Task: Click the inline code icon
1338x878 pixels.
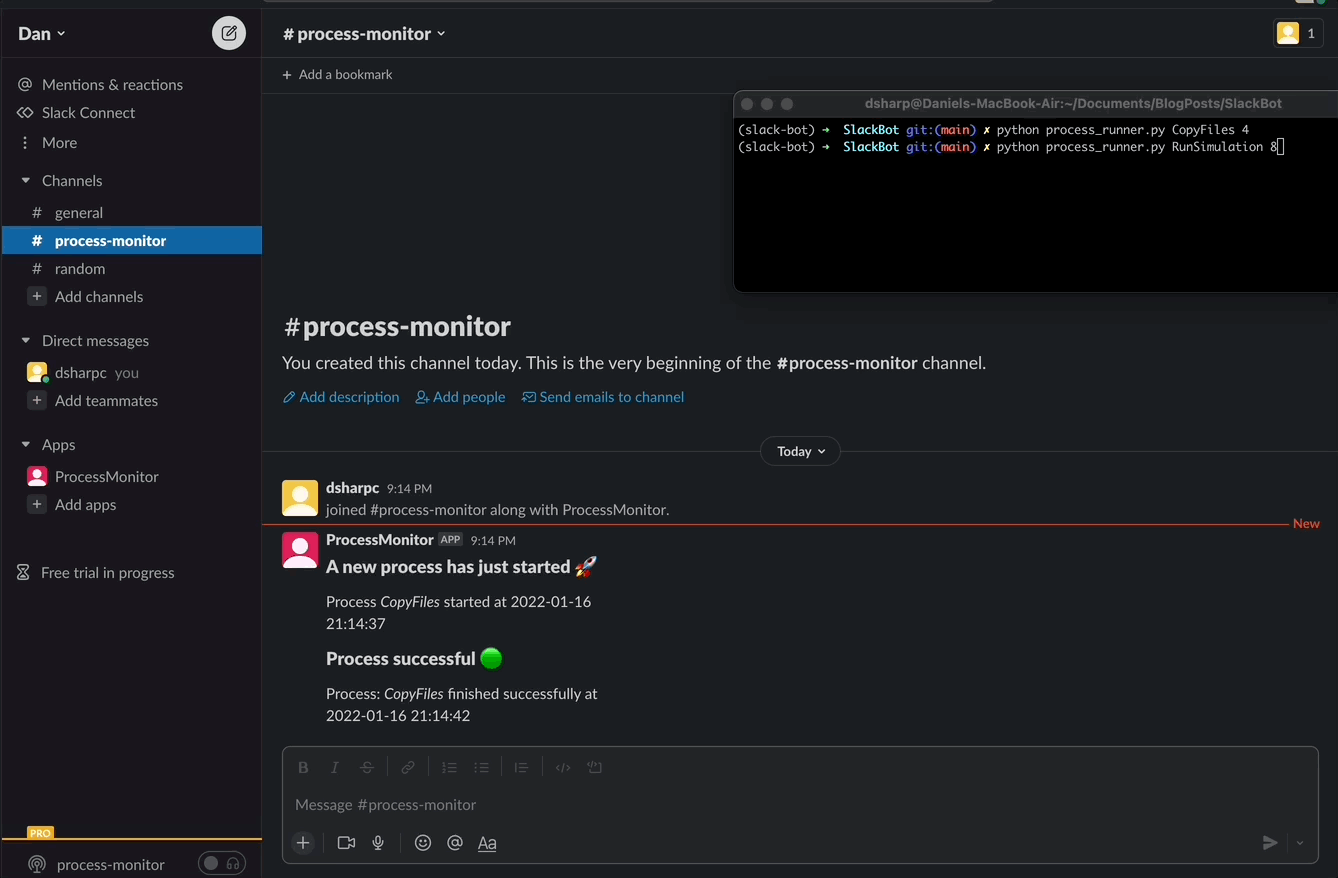Action: point(563,768)
